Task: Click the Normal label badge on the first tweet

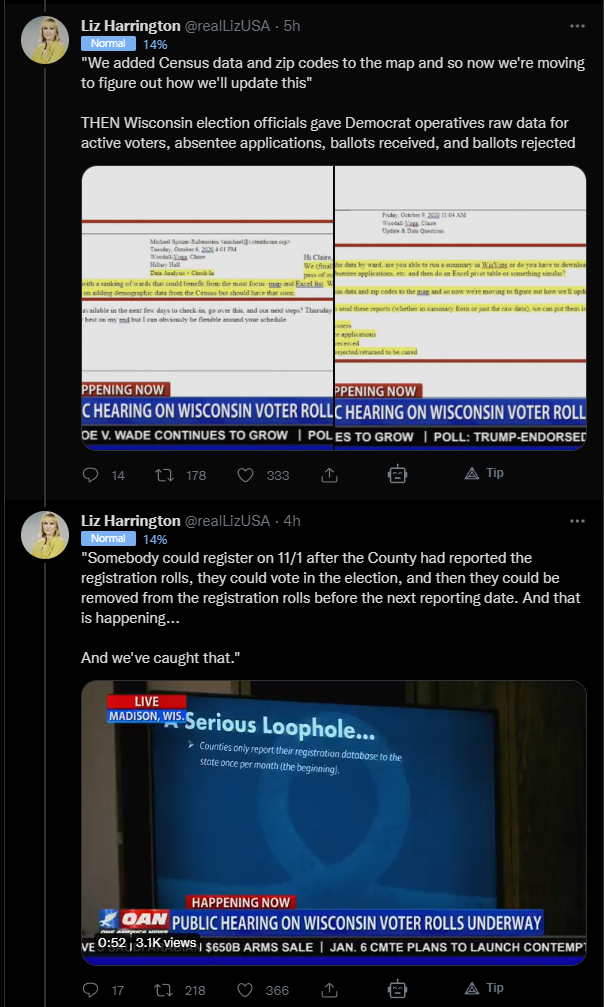Action: [x=108, y=44]
